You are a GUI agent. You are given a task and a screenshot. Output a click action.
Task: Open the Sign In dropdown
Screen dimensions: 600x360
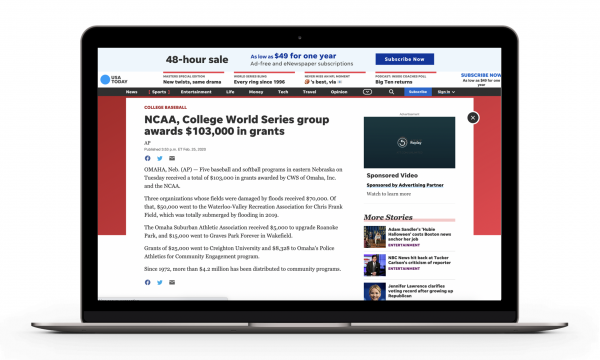point(446,92)
